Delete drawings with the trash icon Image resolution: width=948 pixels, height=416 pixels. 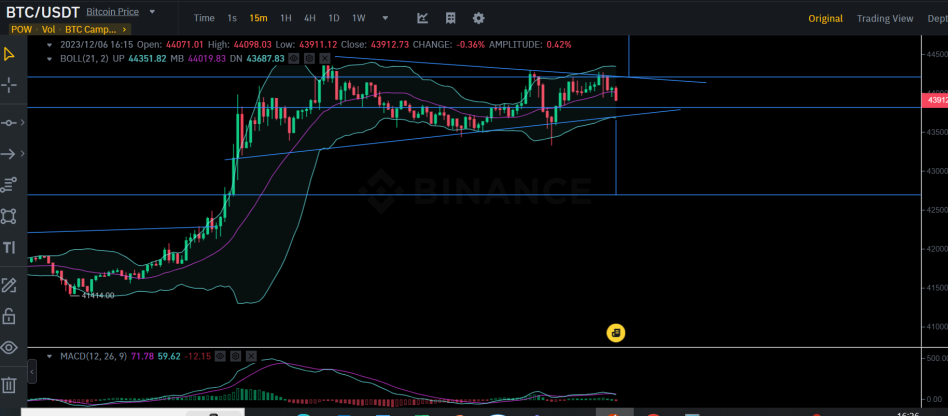click(8, 385)
